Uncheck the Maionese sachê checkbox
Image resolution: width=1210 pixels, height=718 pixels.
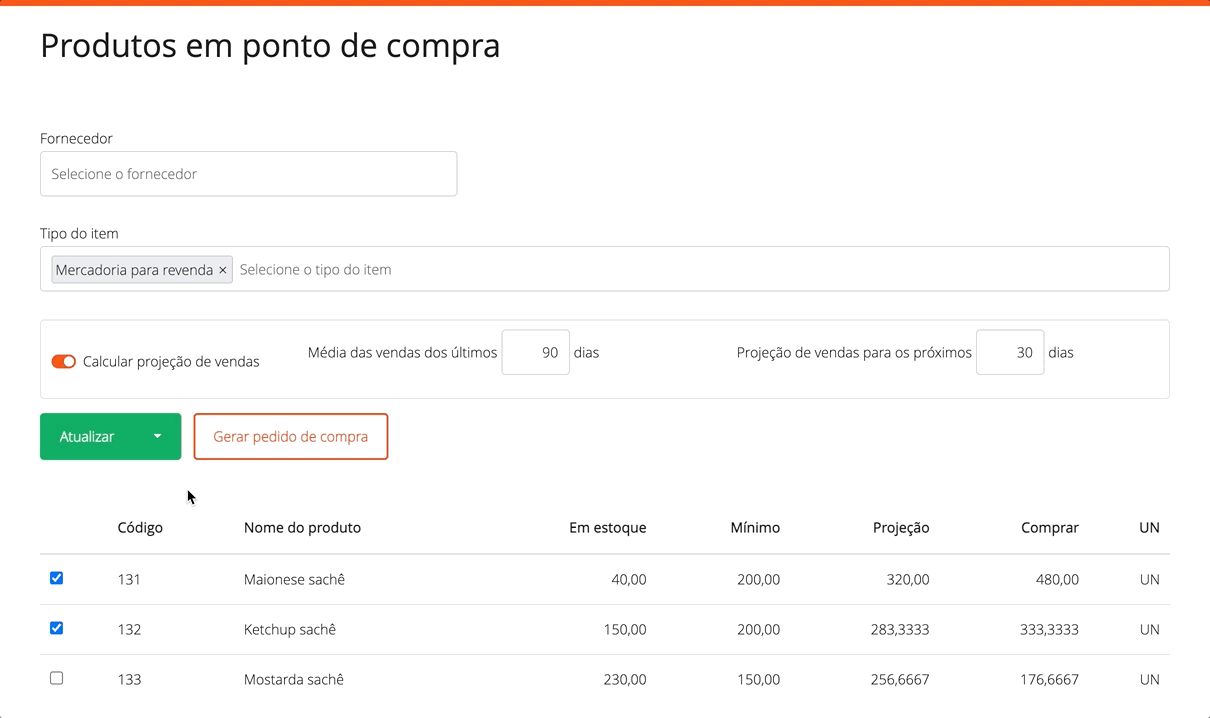(x=57, y=578)
